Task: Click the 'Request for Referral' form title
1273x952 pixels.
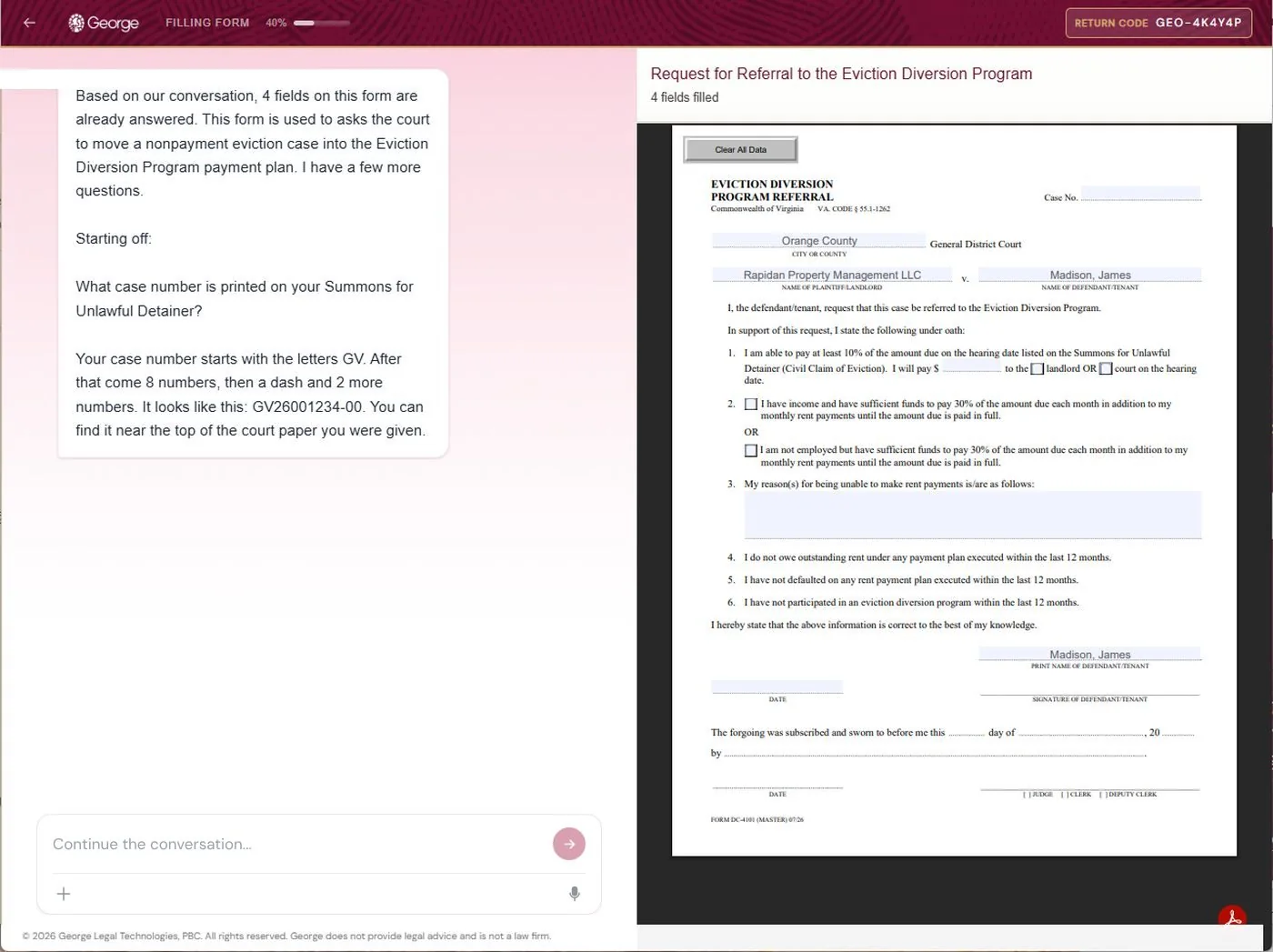Action: [x=841, y=74]
